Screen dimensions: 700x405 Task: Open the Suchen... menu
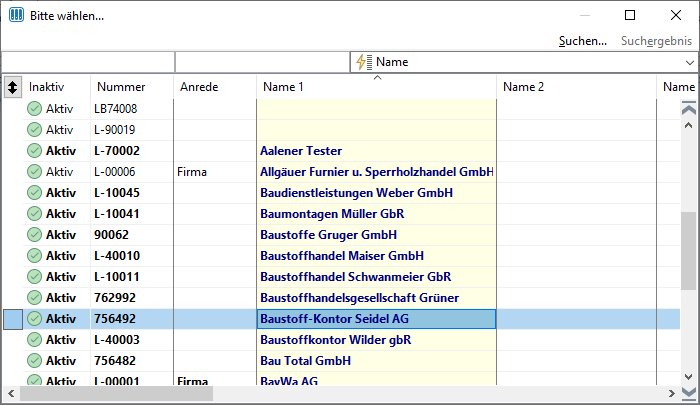pos(583,41)
